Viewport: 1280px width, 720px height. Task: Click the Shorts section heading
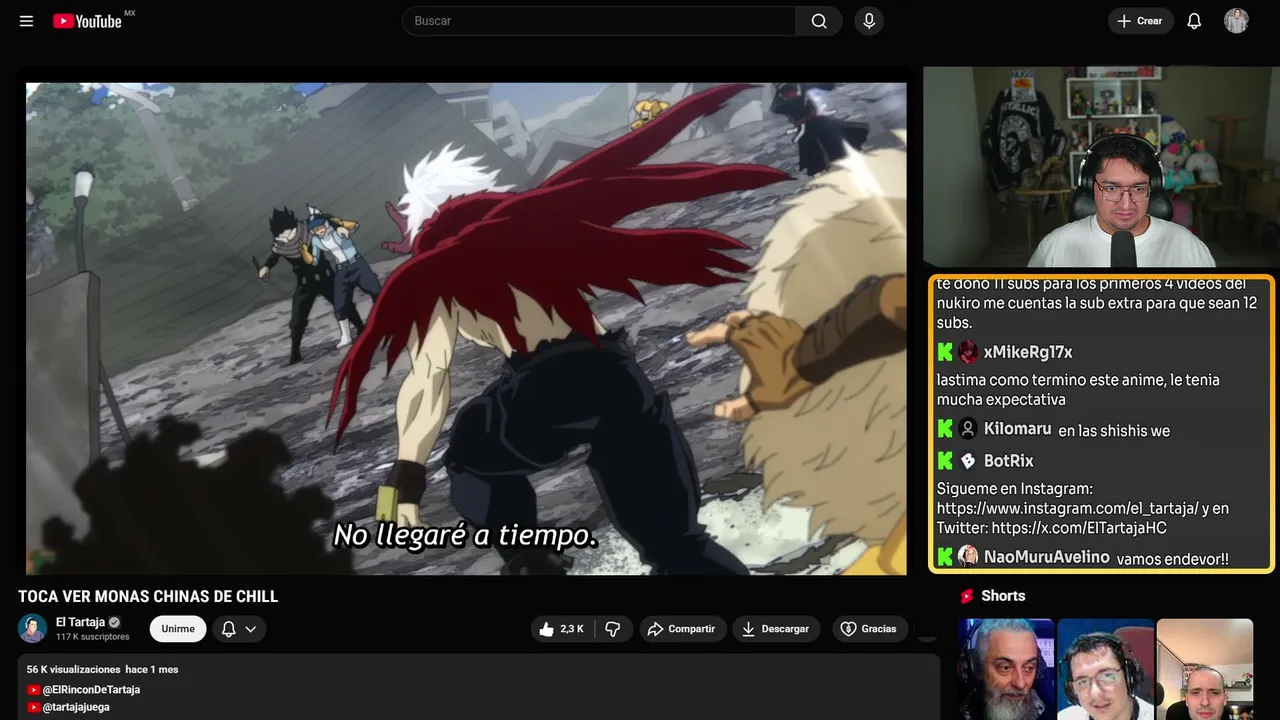pos(1003,596)
